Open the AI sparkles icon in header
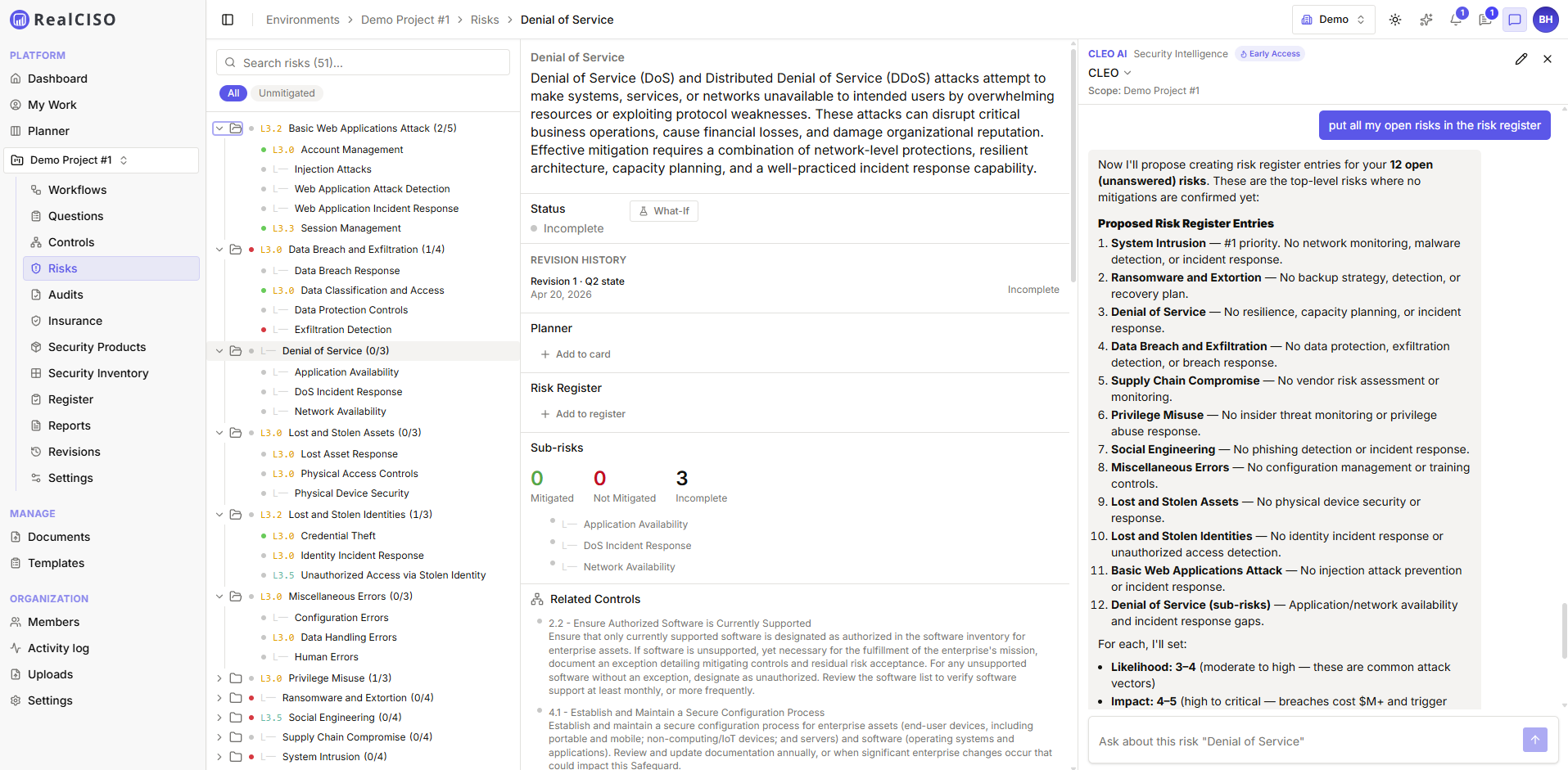 click(x=1426, y=20)
